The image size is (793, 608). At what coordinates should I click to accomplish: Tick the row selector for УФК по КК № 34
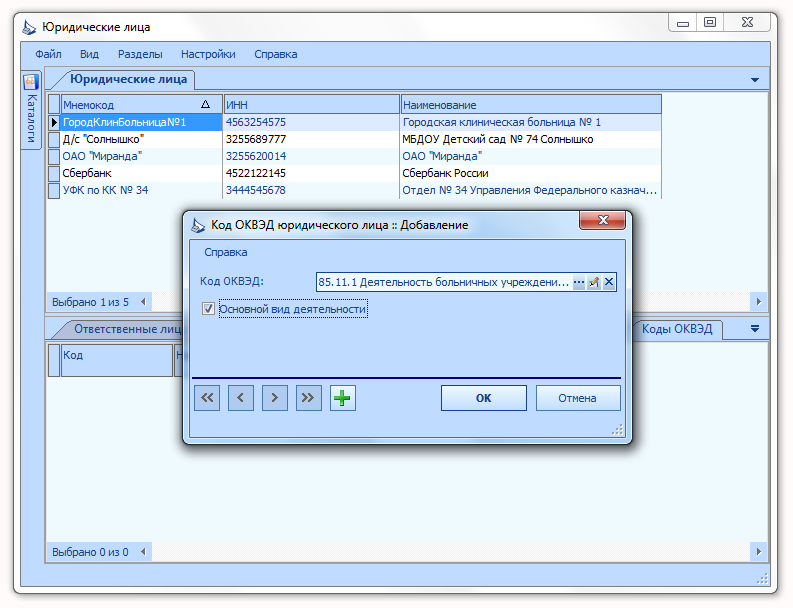click(54, 191)
